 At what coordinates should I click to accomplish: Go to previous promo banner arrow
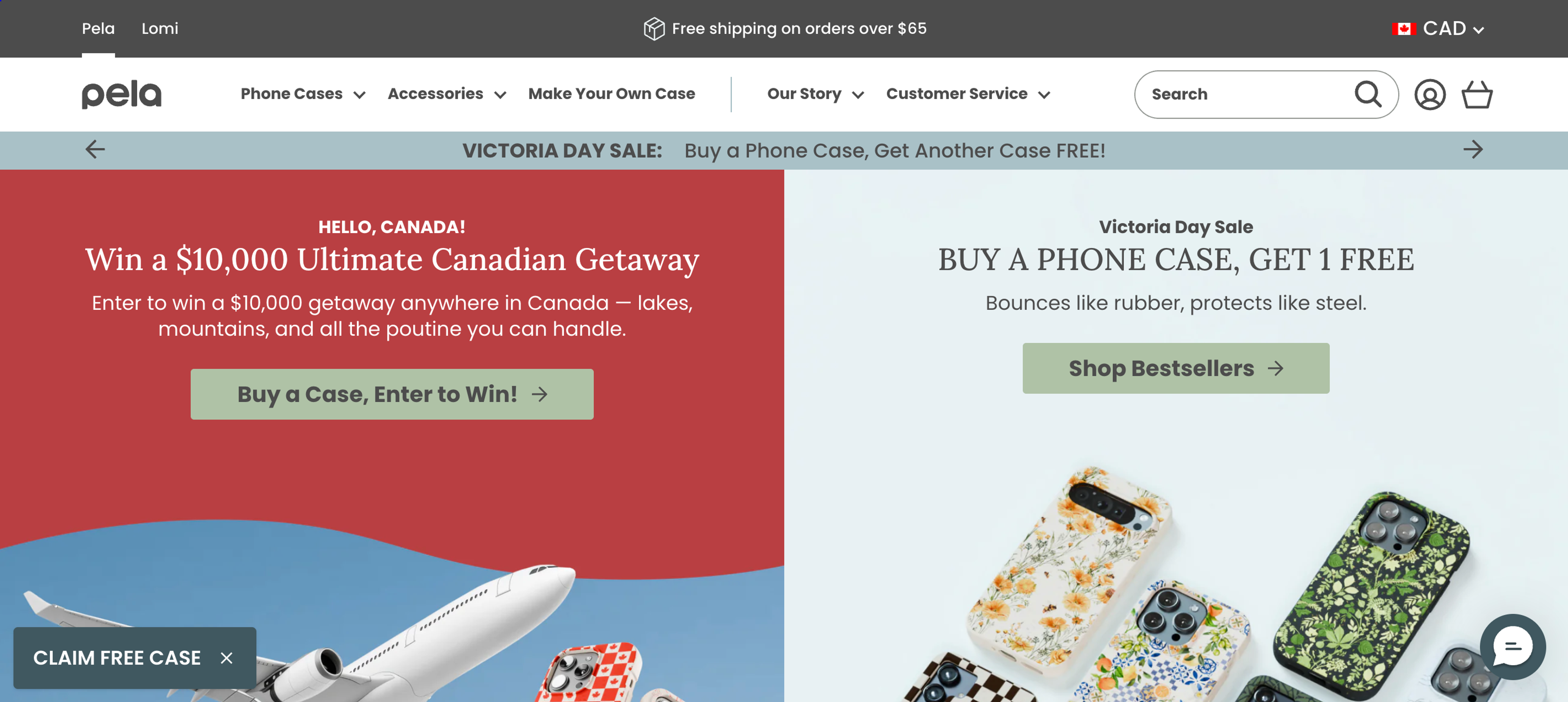click(95, 150)
